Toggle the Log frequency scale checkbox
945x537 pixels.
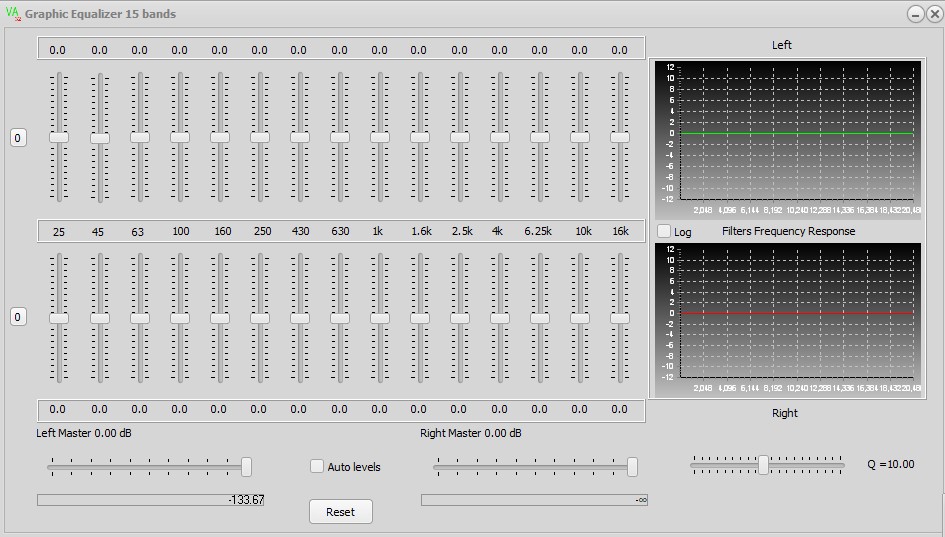664,231
